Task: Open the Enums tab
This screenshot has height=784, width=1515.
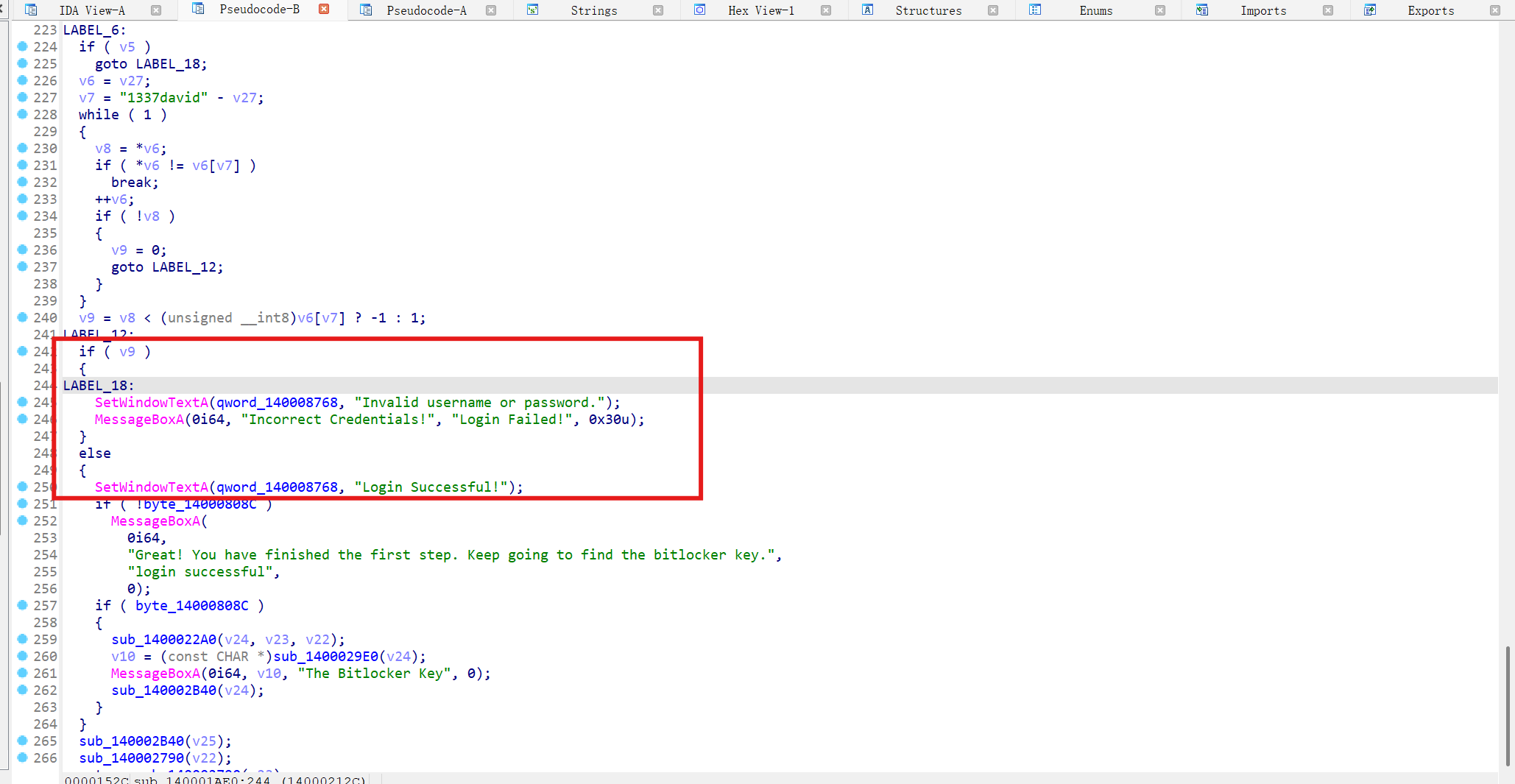Action: coord(1096,10)
